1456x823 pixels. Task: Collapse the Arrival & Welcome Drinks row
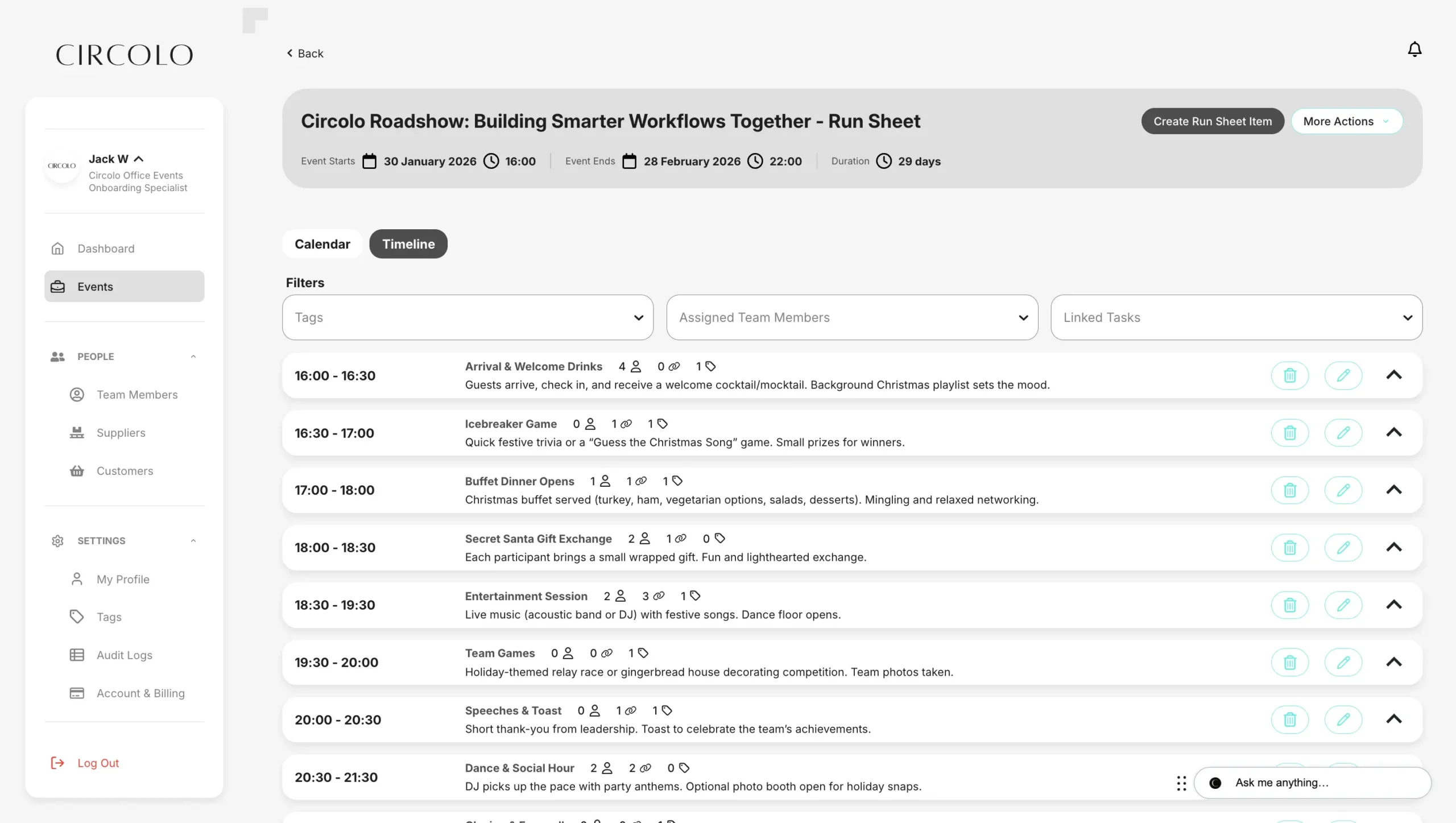click(x=1393, y=375)
